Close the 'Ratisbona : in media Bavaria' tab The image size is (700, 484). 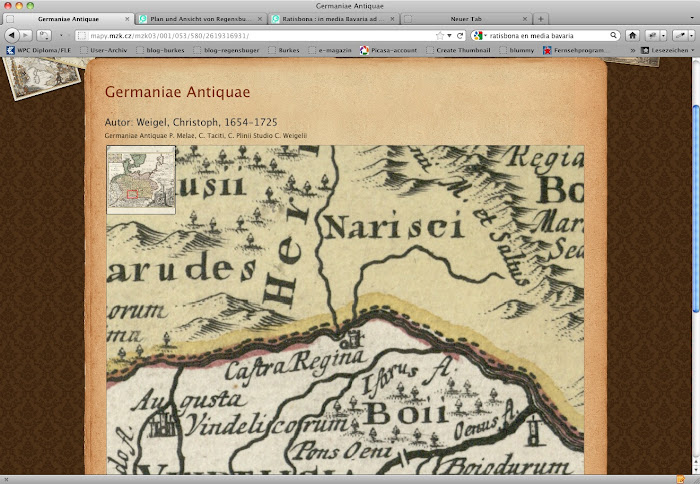click(392, 19)
